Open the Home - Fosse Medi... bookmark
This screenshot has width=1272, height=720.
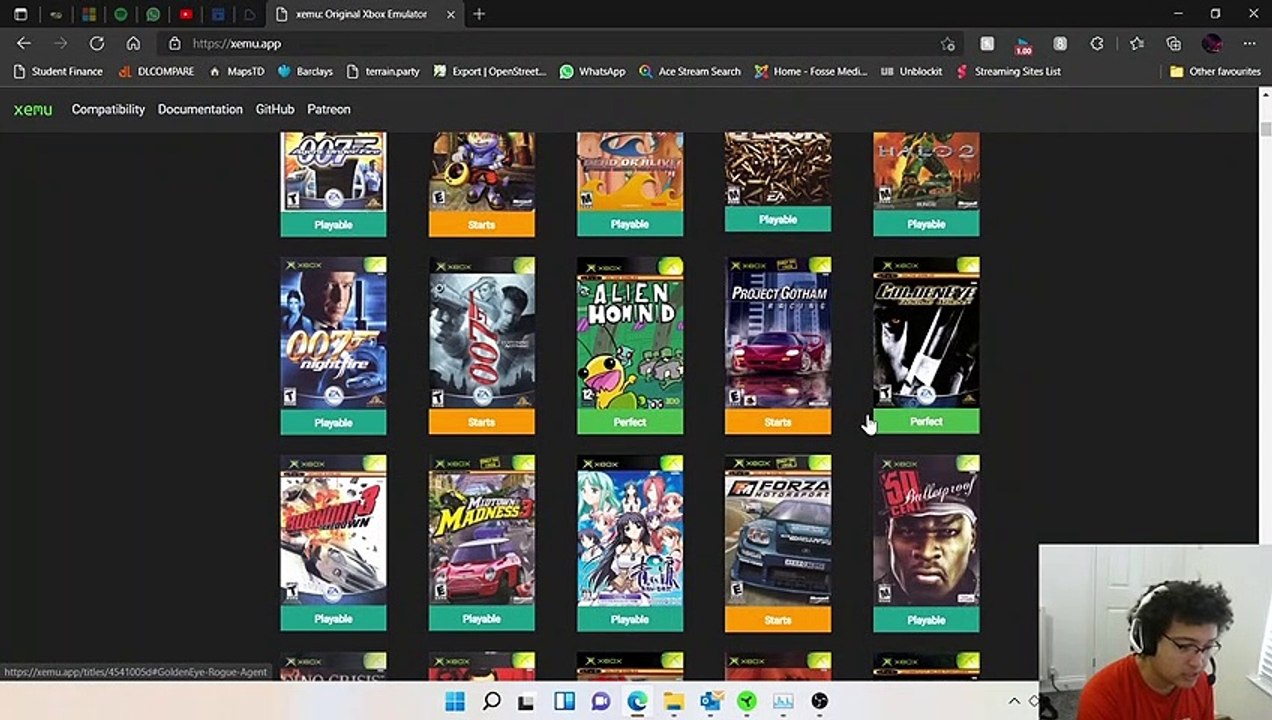click(811, 72)
